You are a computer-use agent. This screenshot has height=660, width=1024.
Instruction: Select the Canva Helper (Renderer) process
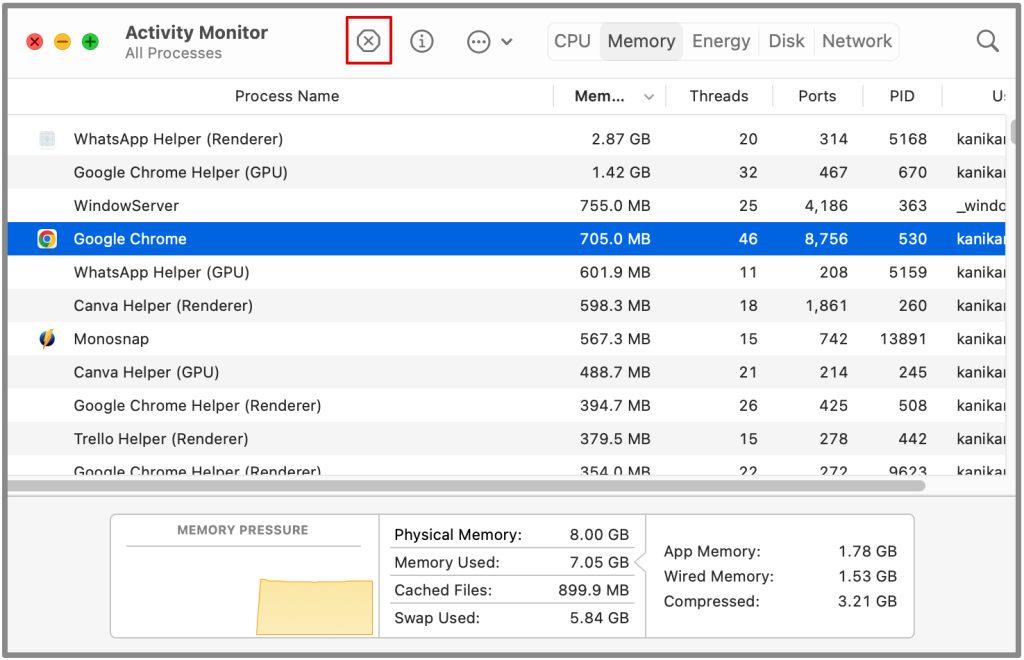click(163, 306)
